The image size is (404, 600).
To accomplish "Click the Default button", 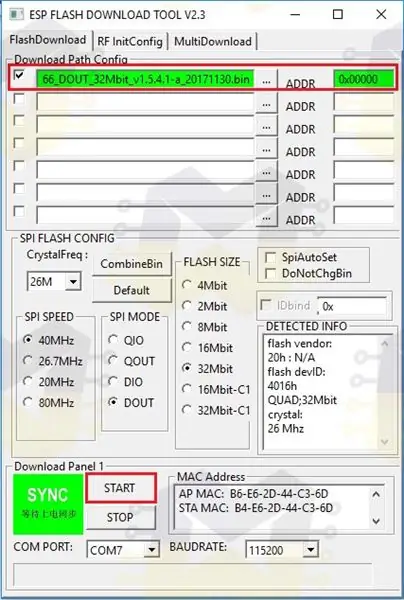I will click(132, 290).
